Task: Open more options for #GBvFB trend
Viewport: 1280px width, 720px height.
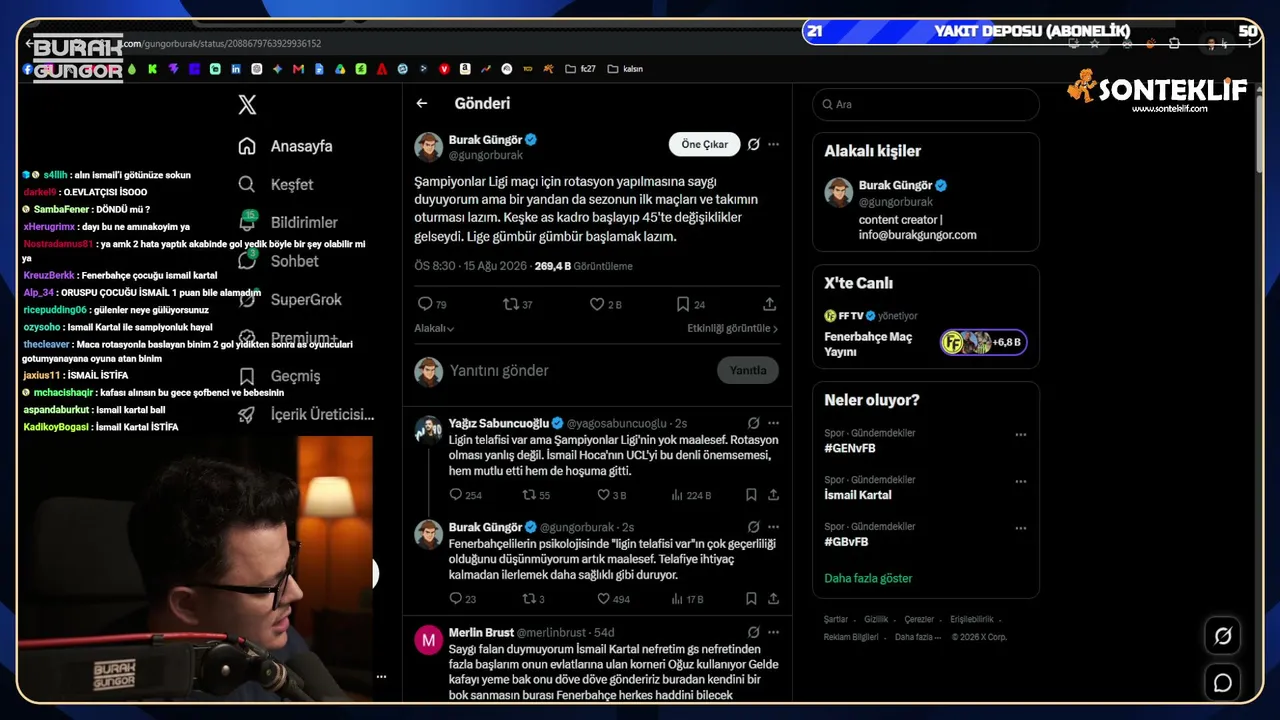Action: pos(1021,528)
